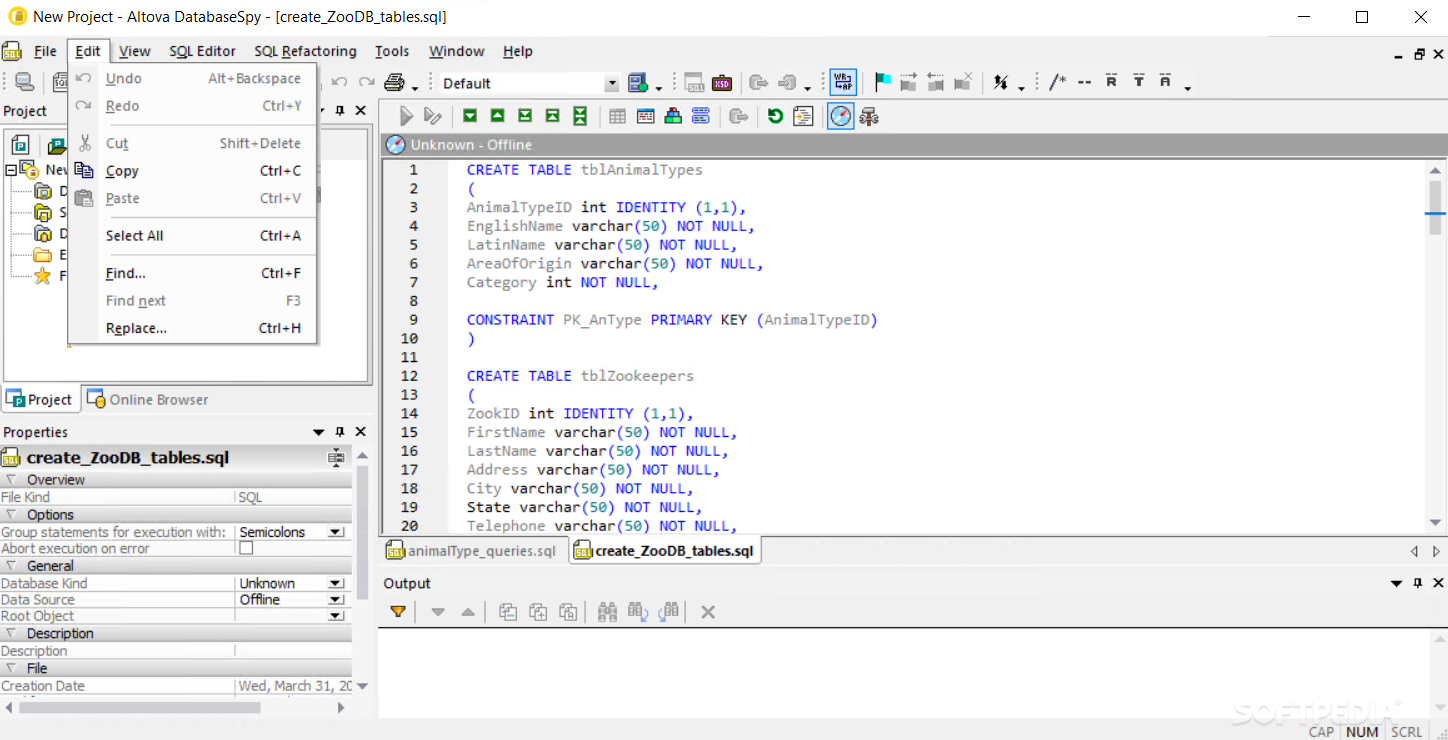Click the wrench options icon in SQL toolbar
The width and height of the screenshot is (1448, 740).
click(x=869, y=117)
